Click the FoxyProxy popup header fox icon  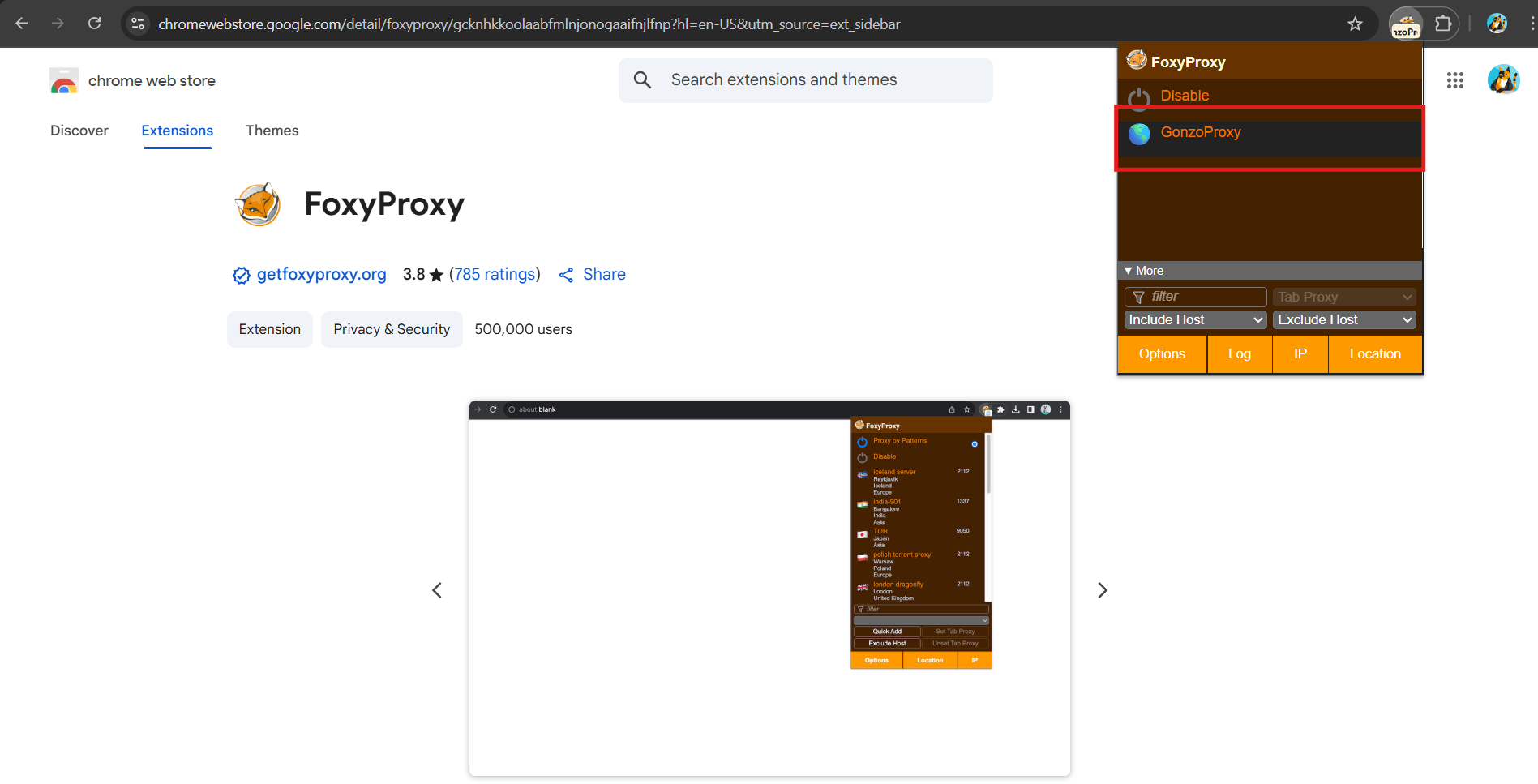(x=1137, y=60)
